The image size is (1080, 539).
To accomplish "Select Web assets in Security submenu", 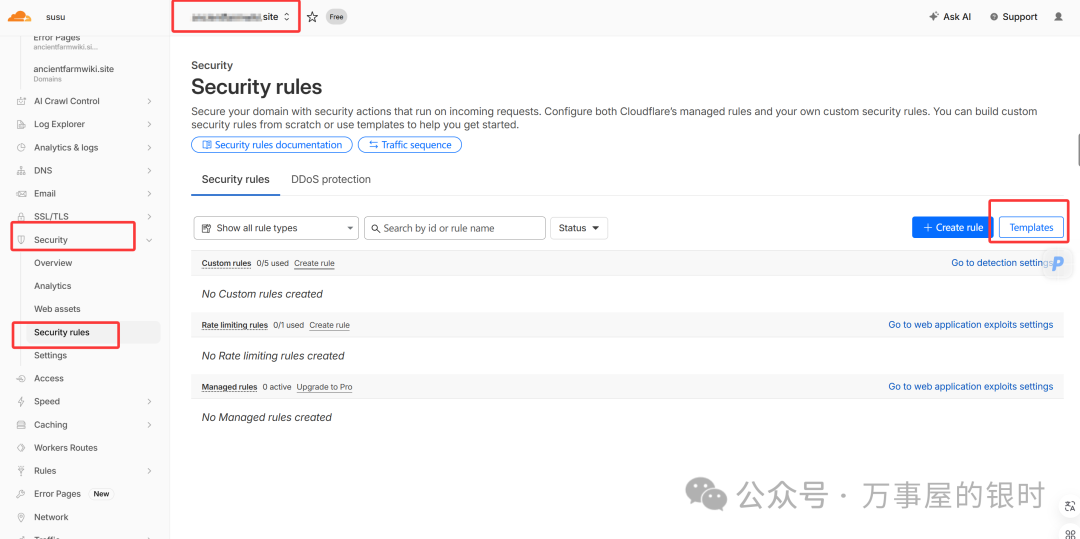I will [57, 309].
